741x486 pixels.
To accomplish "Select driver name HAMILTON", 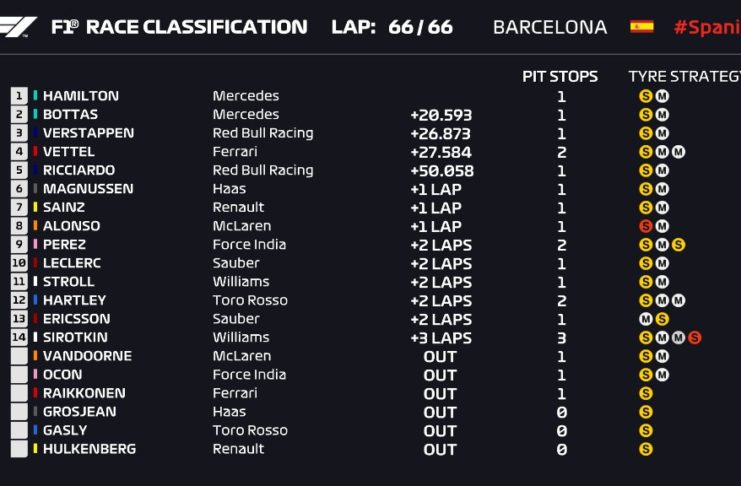I will 80,96.
